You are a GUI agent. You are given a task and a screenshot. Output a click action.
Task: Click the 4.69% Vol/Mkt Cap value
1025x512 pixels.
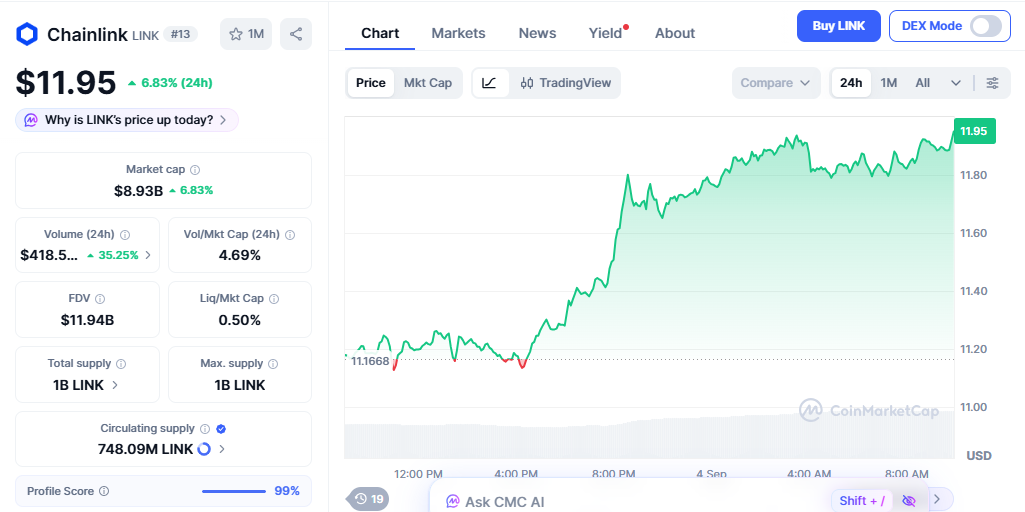point(239,255)
